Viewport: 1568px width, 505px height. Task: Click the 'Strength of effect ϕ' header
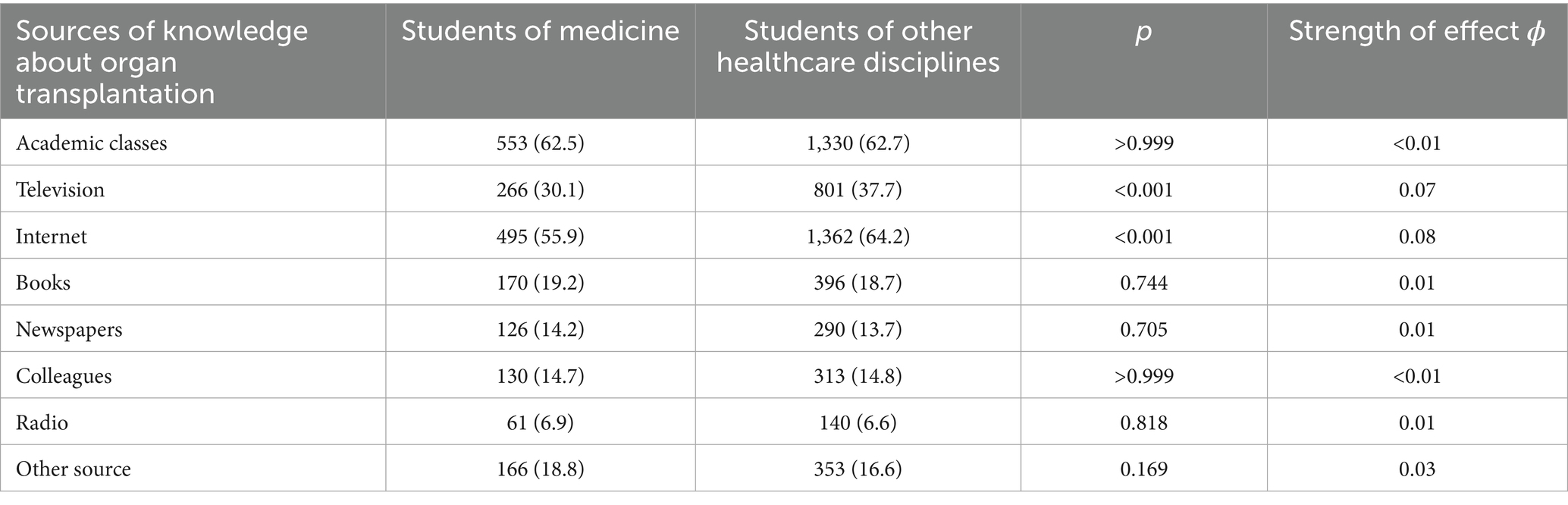click(x=1416, y=31)
